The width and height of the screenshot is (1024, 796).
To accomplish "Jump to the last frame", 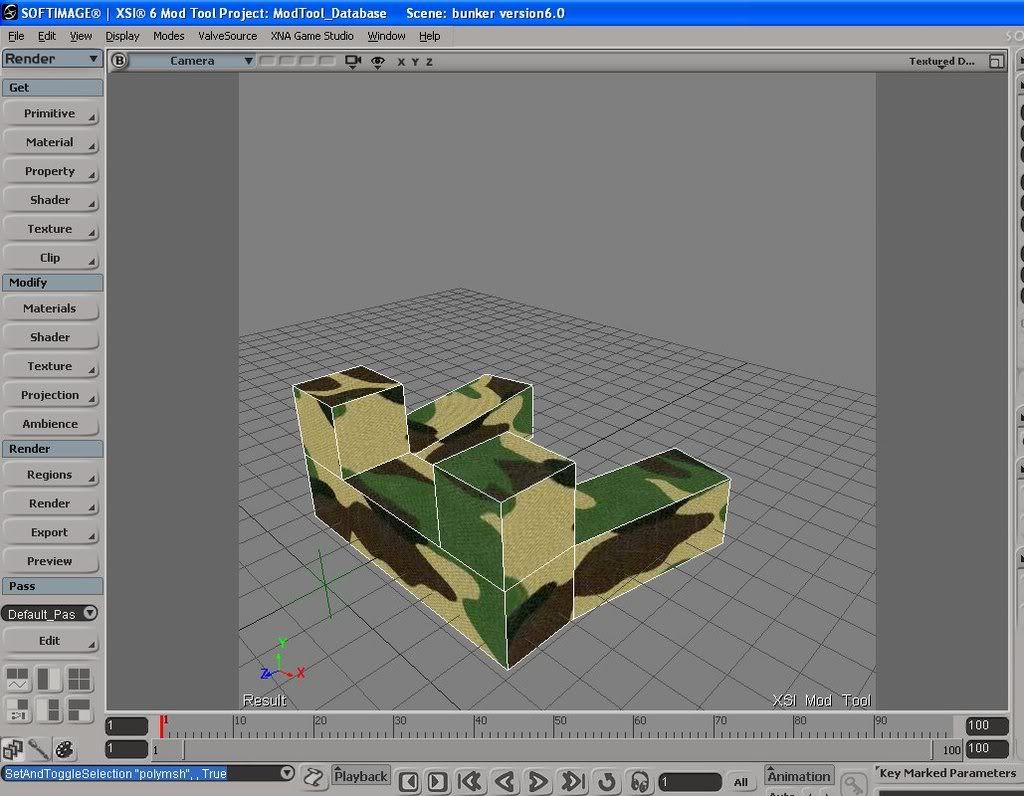I will pyautogui.click(x=572, y=780).
